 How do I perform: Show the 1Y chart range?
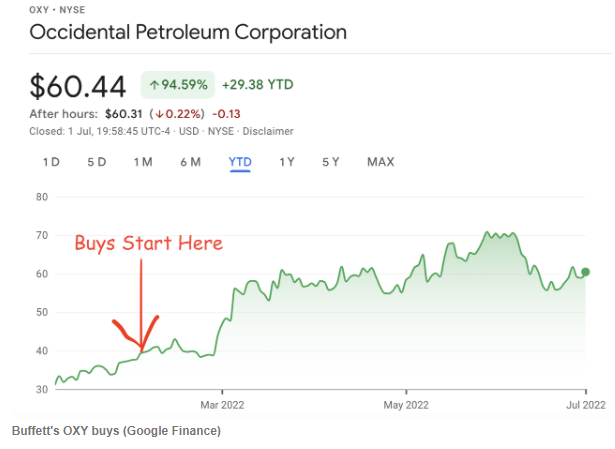click(287, 162)
